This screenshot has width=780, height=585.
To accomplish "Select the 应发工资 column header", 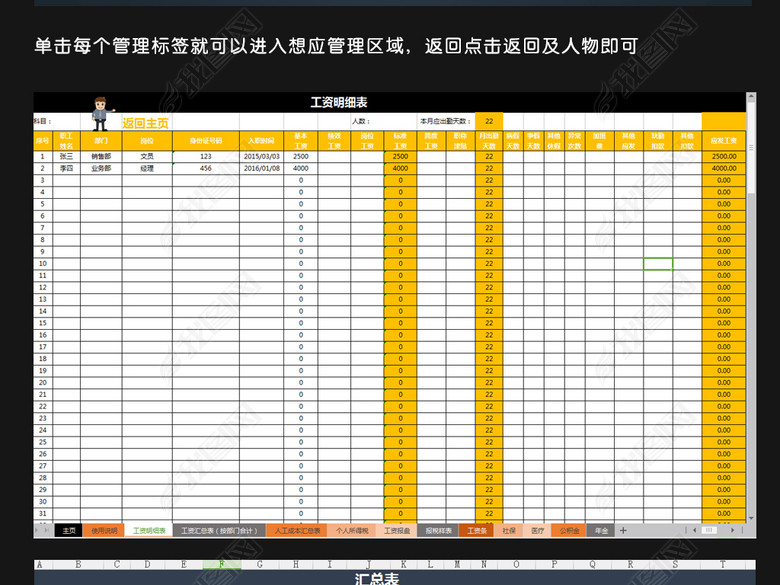I will tap(724, 141).
